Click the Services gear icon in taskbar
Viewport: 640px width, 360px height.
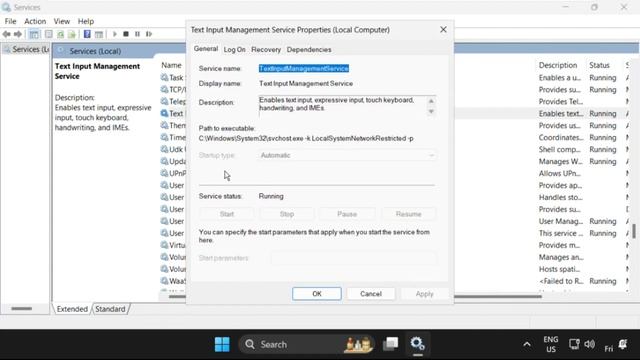418,344
